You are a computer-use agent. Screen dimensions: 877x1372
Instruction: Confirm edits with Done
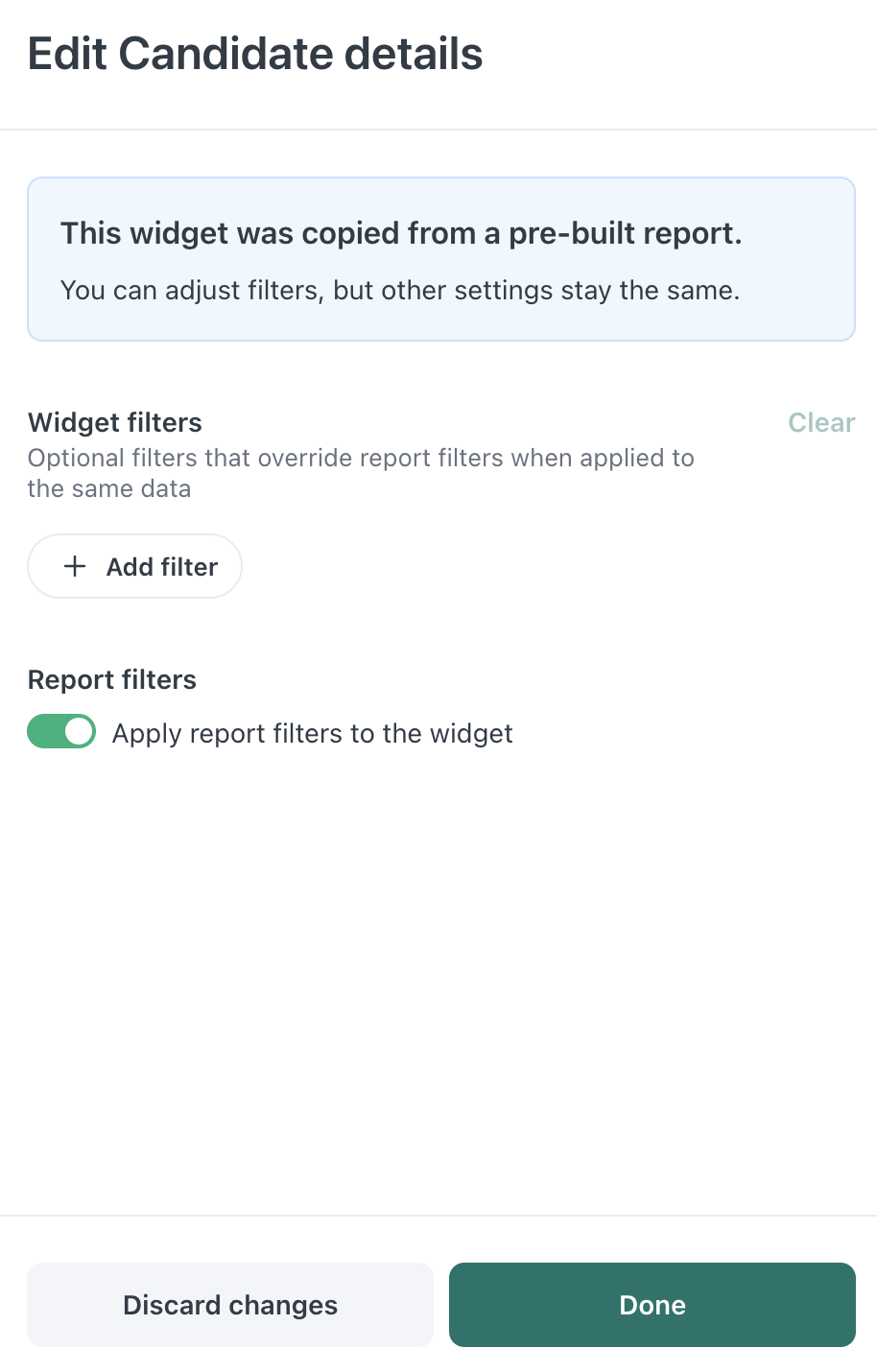pyautogui.click(x=652, y=1305)
